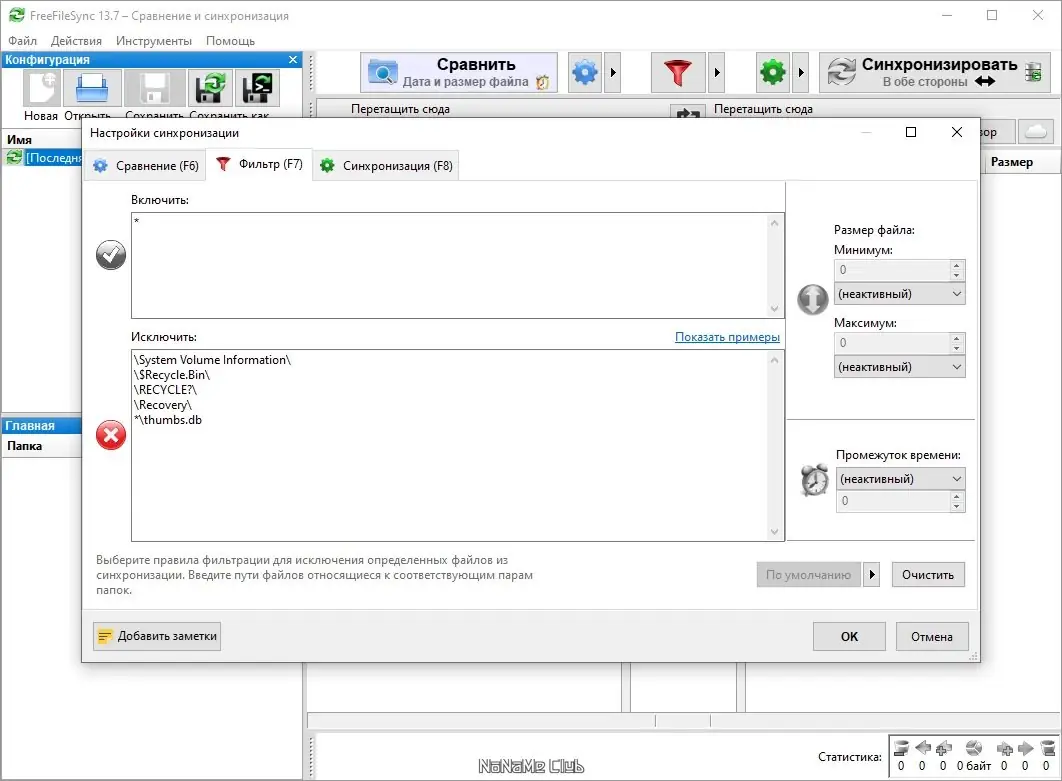This screenshot has width=1062, height=781.
Task: Increase the minimum file size value
Action: coord(956,266)
